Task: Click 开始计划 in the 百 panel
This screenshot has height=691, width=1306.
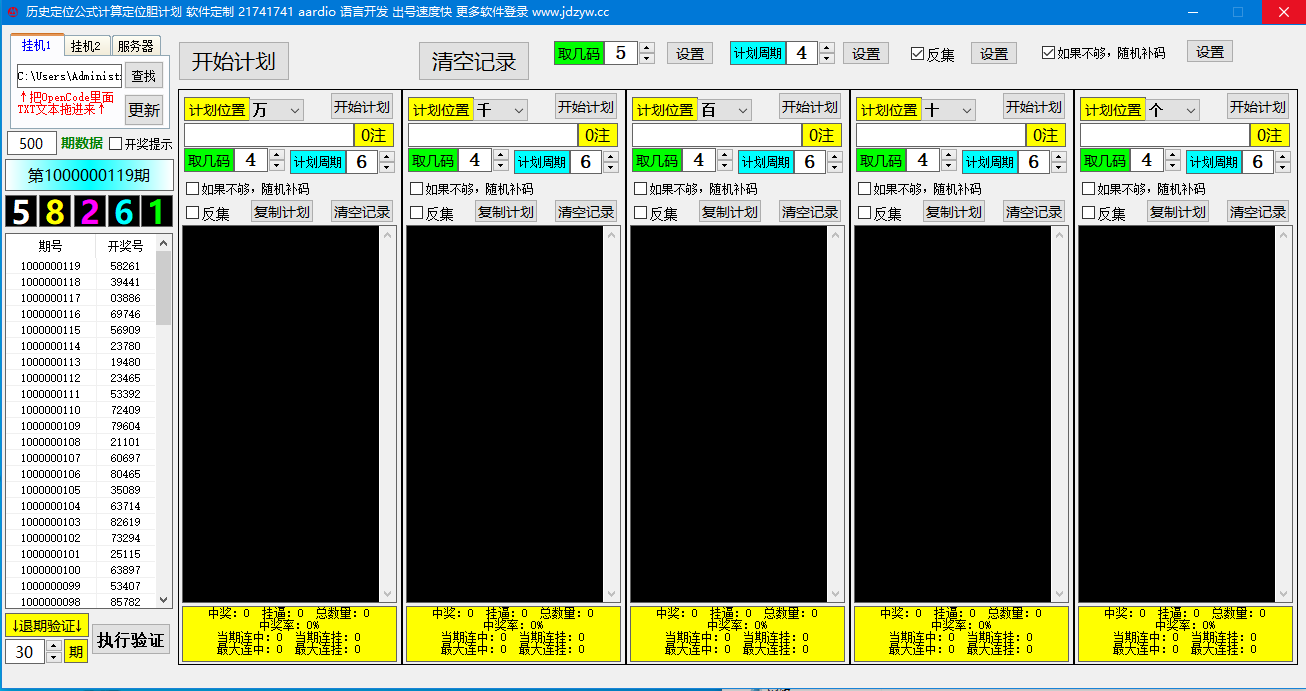Action: (810, 107)
